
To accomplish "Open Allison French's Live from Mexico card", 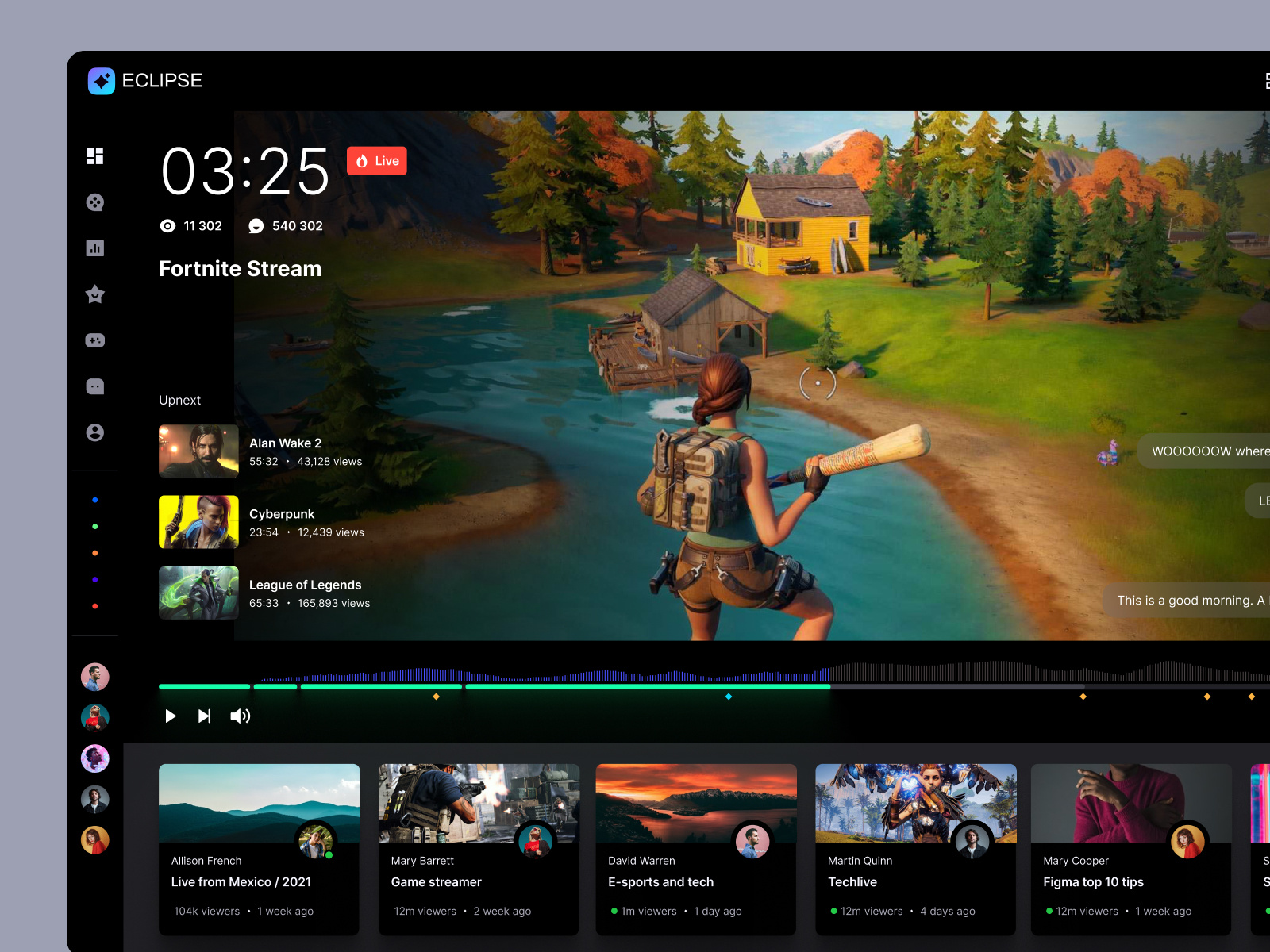I will click(259, 849).
